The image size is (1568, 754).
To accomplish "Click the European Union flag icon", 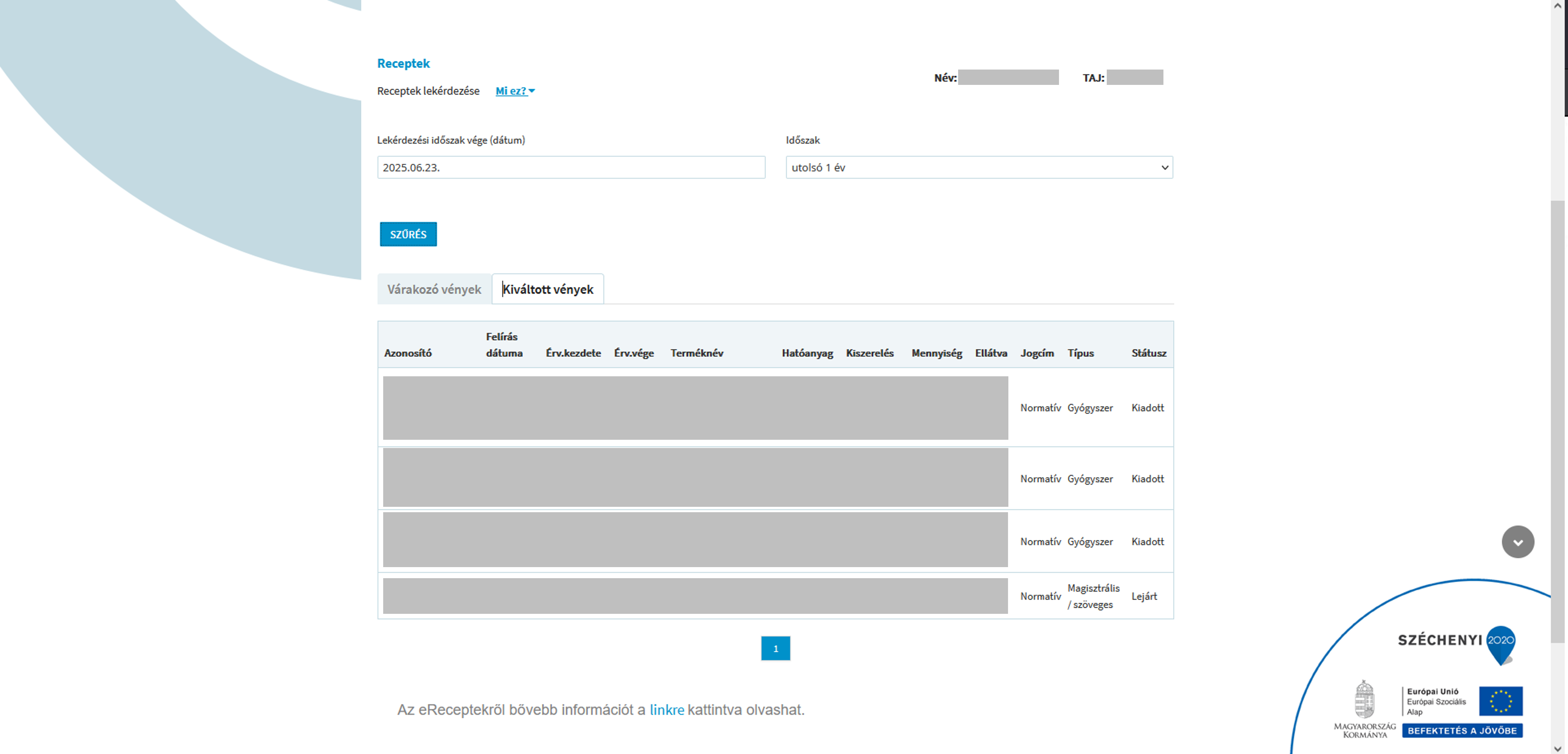I will pos(1500,701).
